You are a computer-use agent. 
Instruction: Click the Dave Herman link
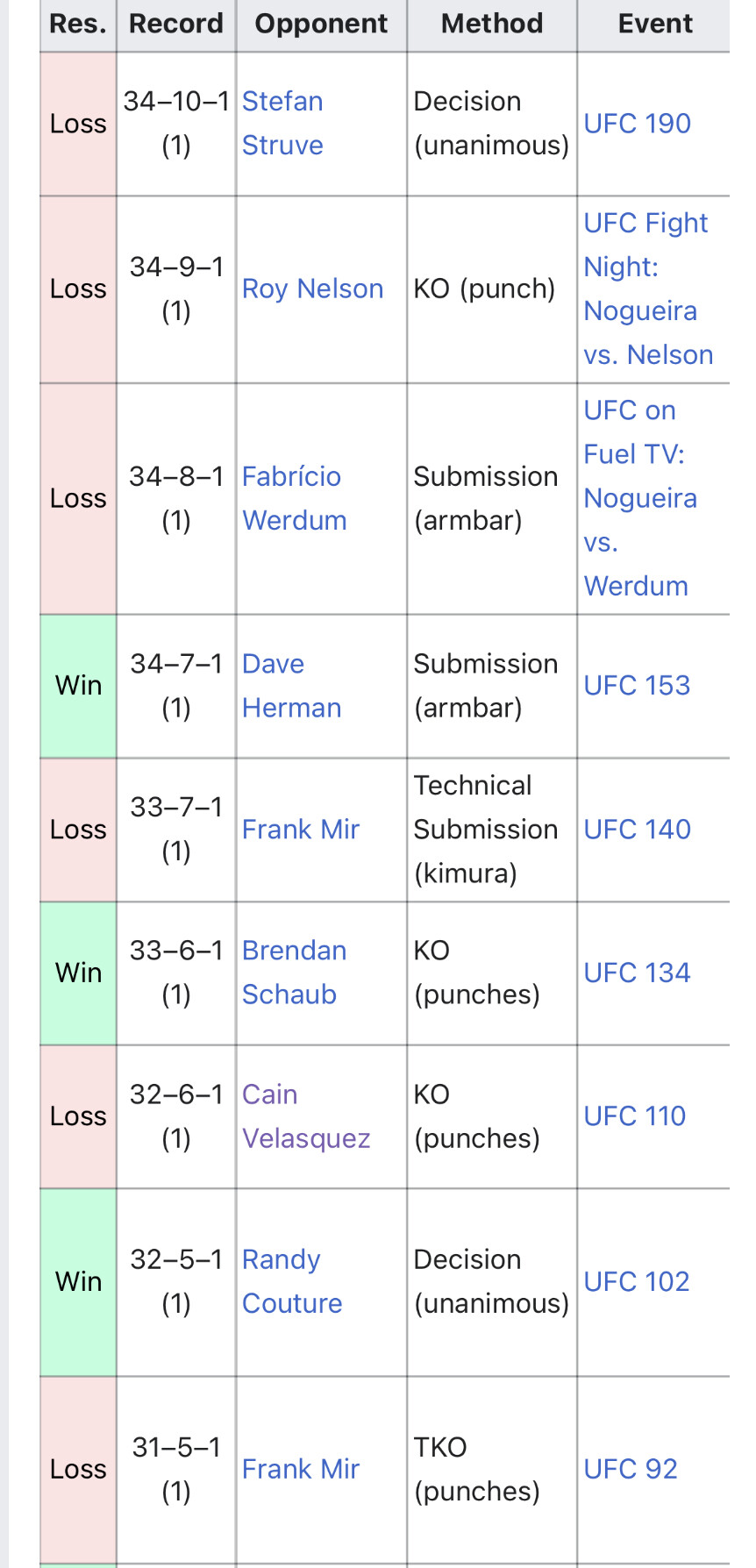click(x=291, y=686)
